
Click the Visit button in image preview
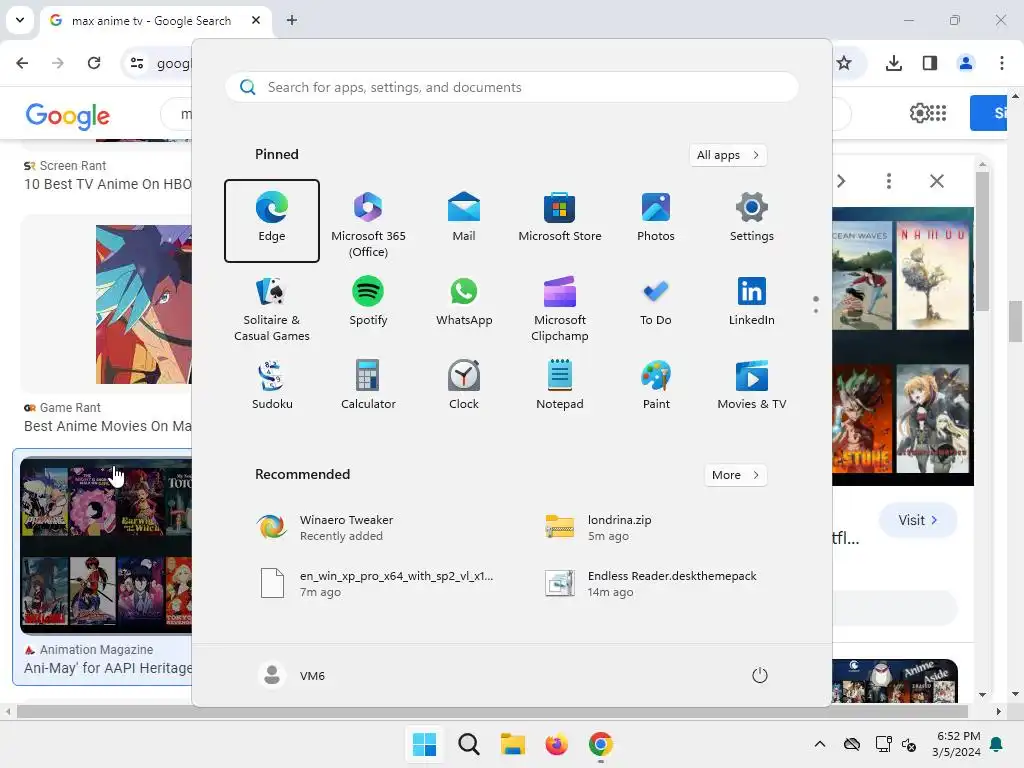918,520
